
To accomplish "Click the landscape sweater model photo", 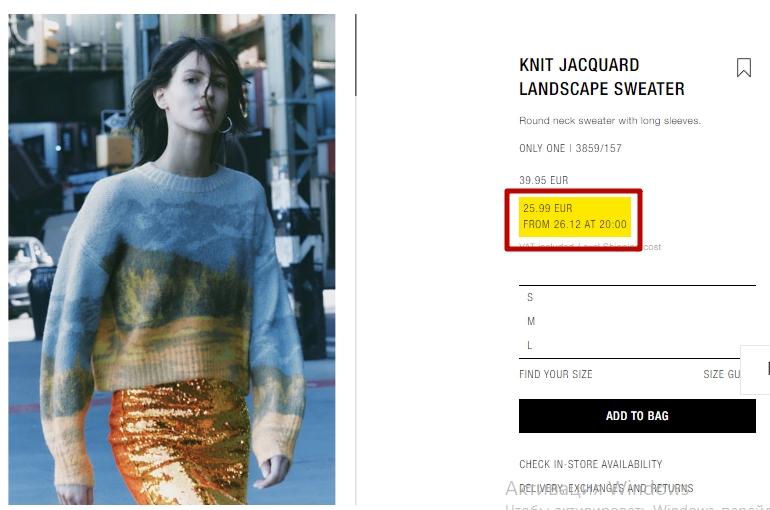I will click(x=172, y=259).
